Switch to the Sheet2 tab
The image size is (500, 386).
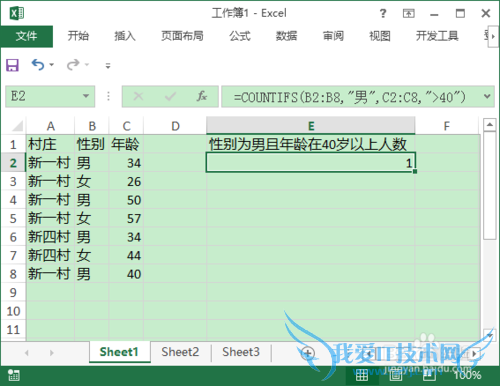click(x=180, y=352)
